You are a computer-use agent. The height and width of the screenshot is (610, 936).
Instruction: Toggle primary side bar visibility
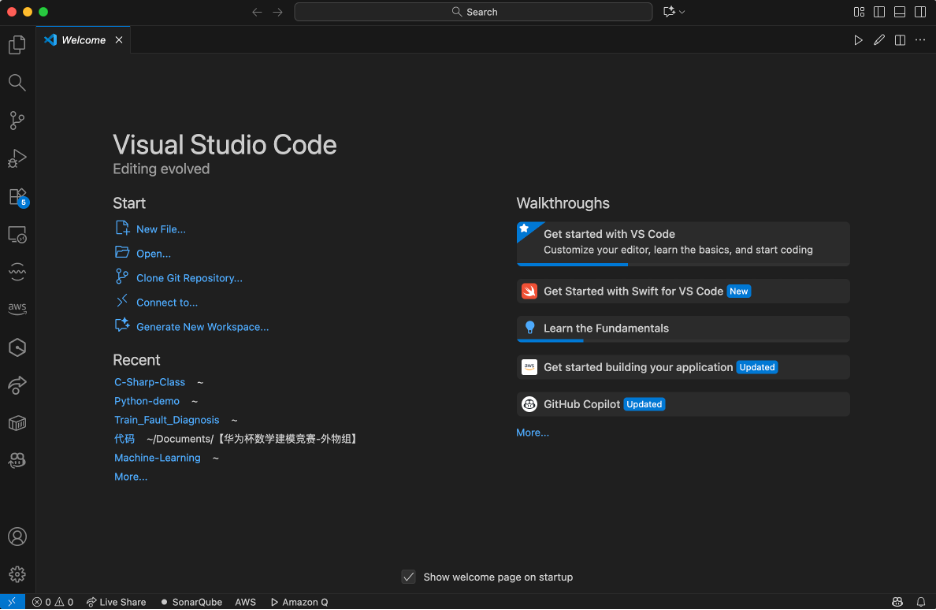click(879, 12)
